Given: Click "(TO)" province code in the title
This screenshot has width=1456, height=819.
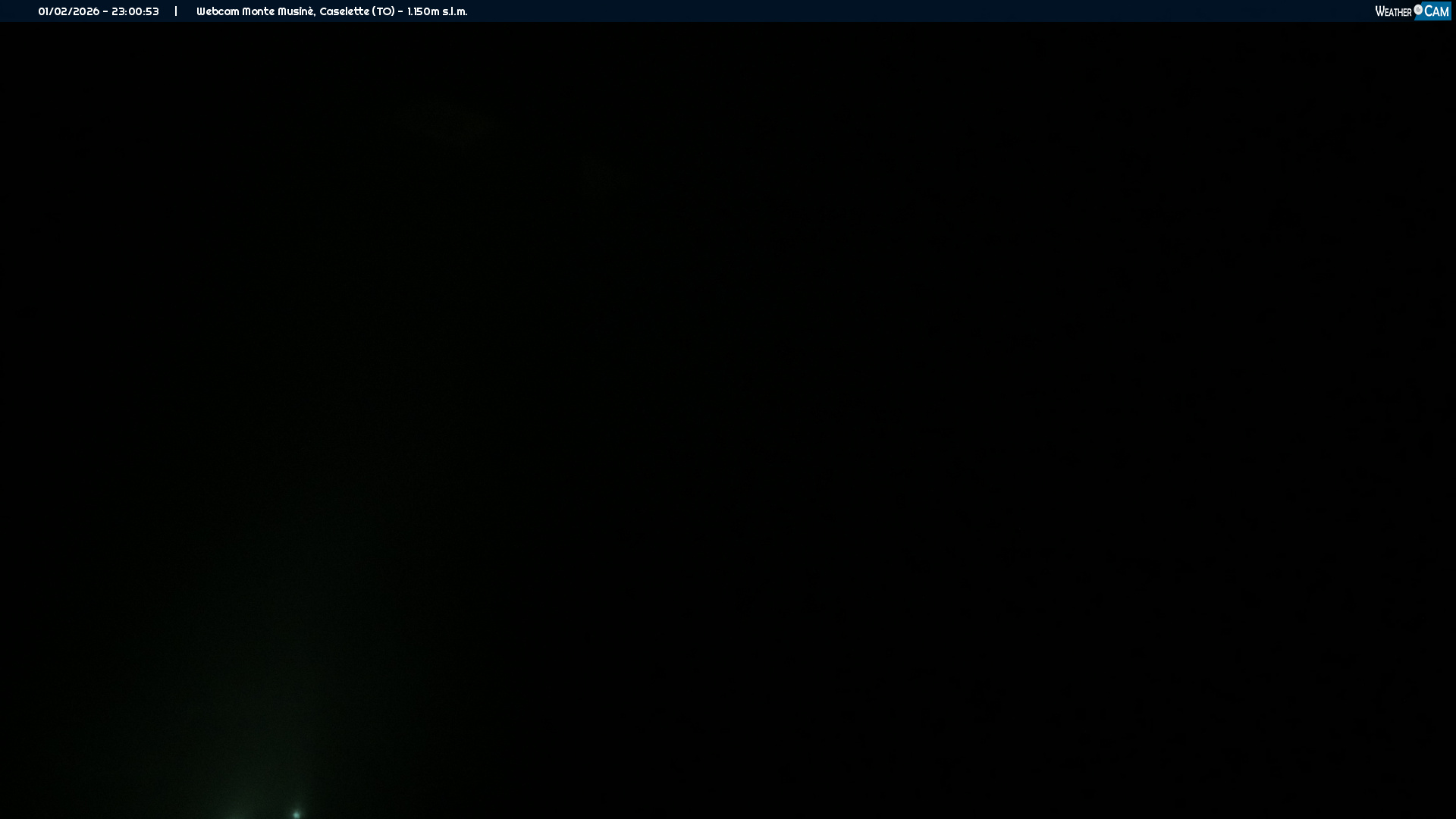Looking at the screenshot, I should coord(383,11).
